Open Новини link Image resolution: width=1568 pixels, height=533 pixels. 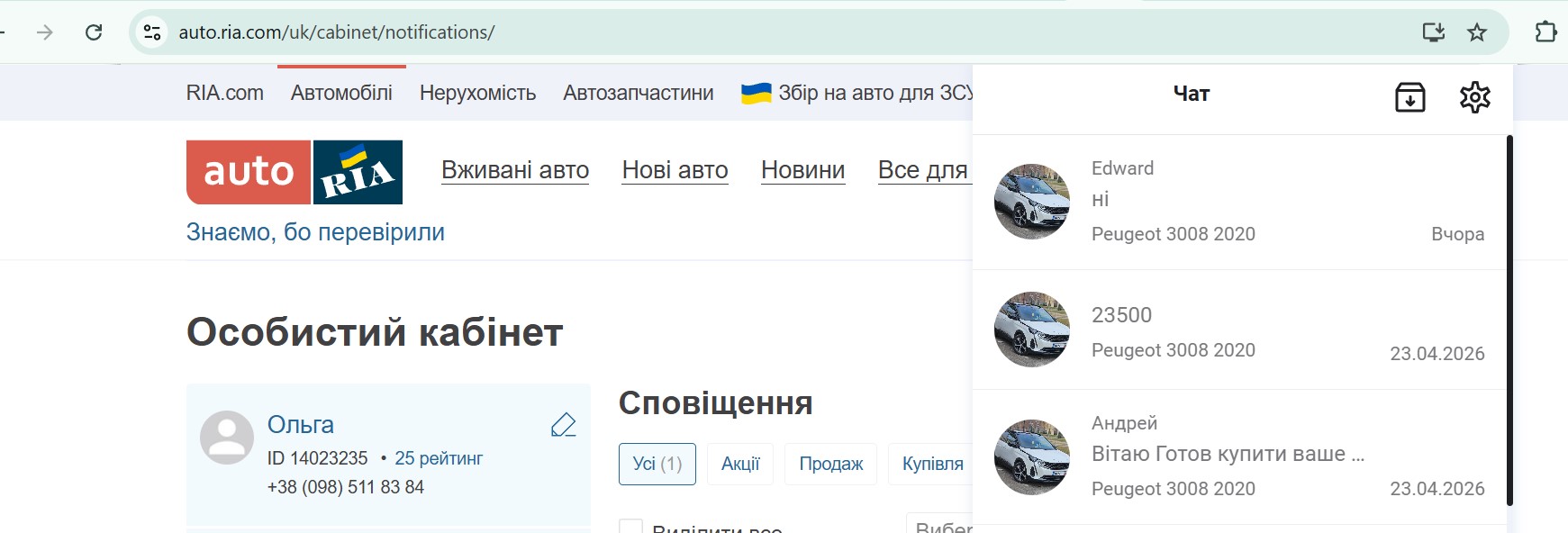coord(803,170)
